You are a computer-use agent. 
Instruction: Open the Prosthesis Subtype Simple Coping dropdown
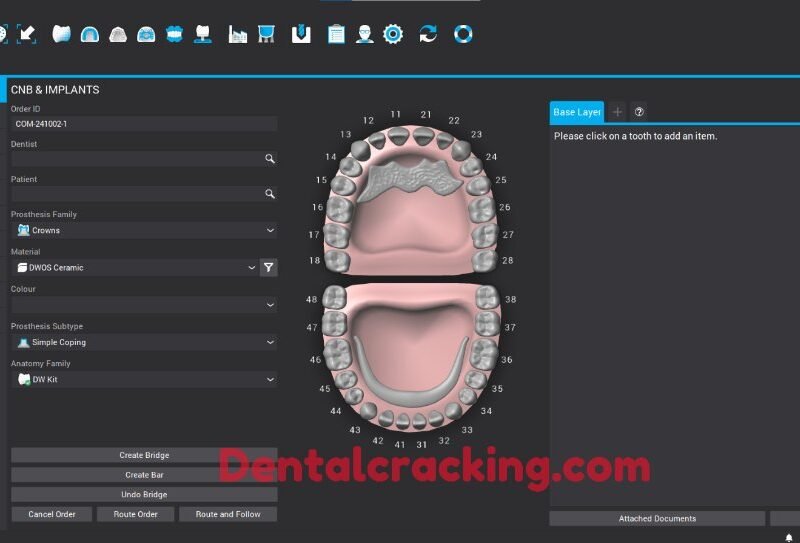[144, 342]
